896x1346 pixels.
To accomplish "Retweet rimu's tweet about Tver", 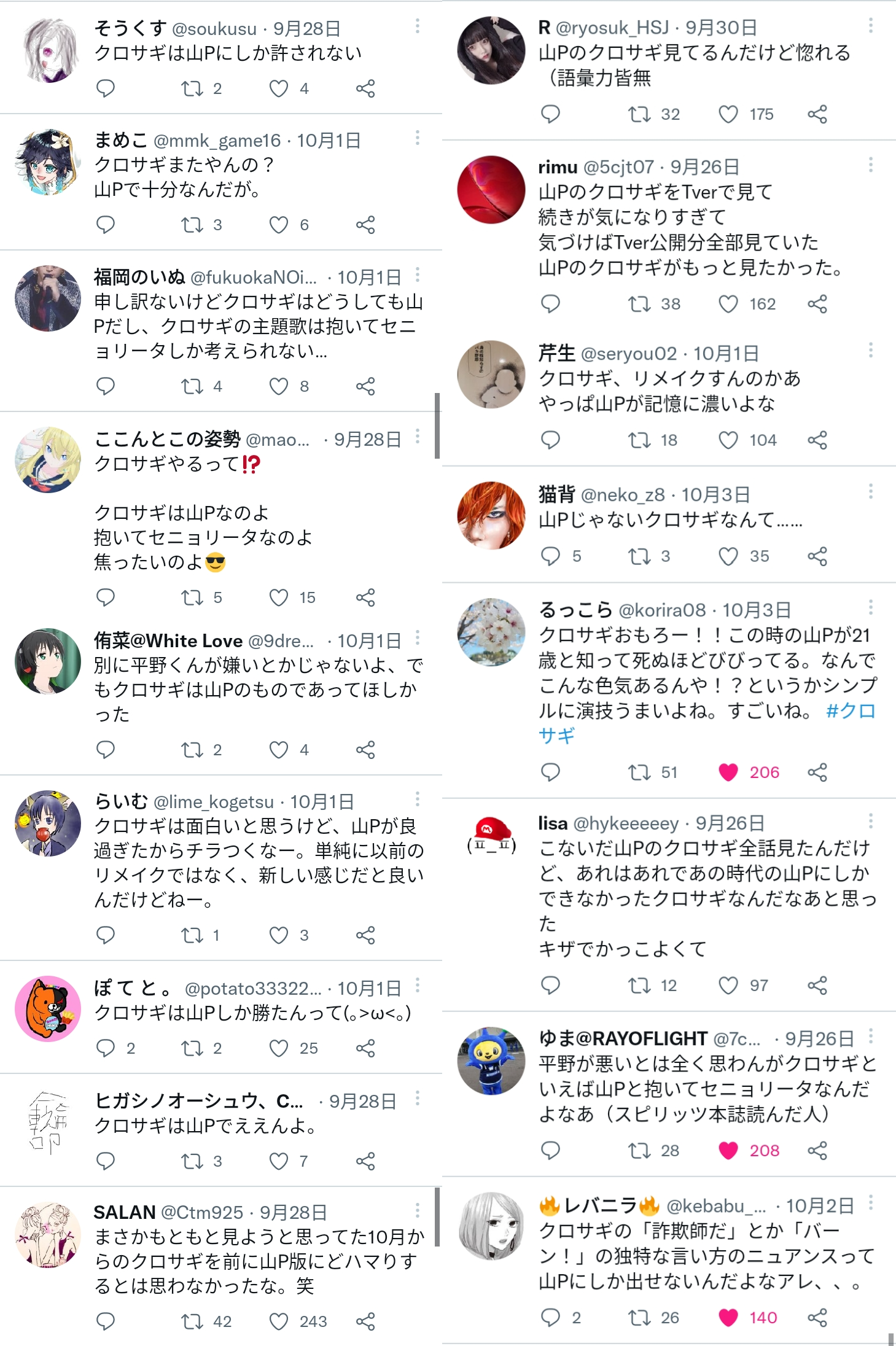I will pos(639,304).
